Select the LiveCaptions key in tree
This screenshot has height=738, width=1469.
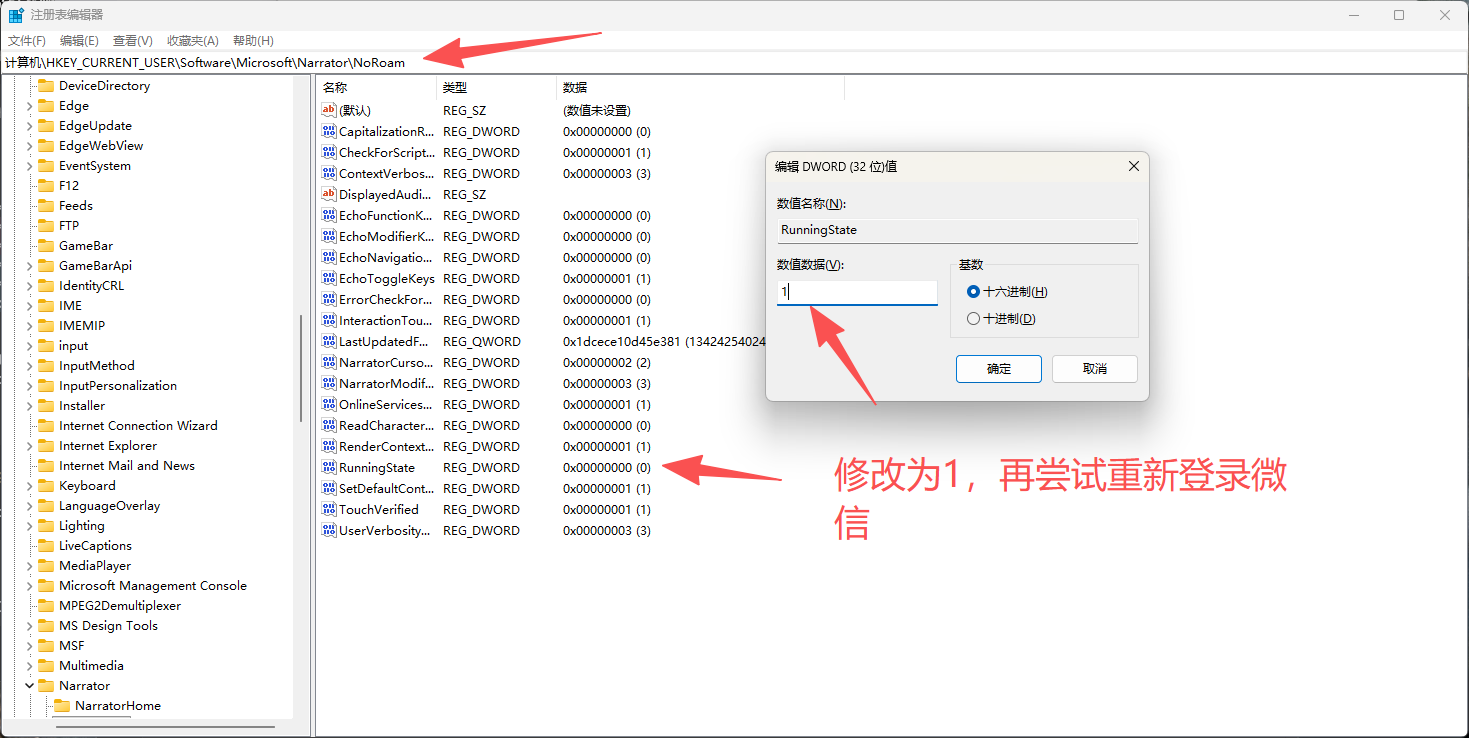(x=95, y=545)
